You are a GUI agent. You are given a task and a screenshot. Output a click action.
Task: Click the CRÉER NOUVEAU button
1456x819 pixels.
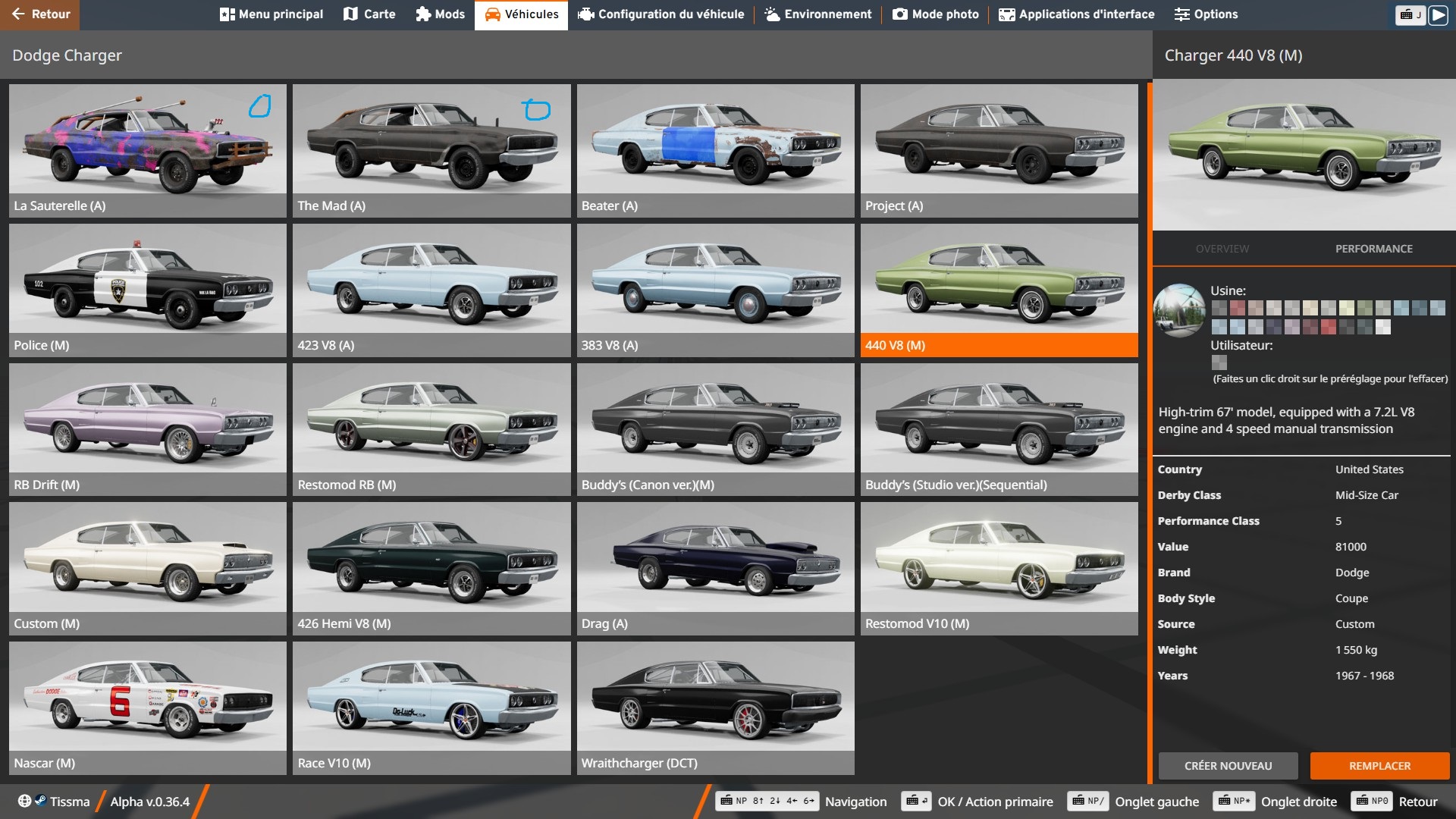tap(1228, 766)
